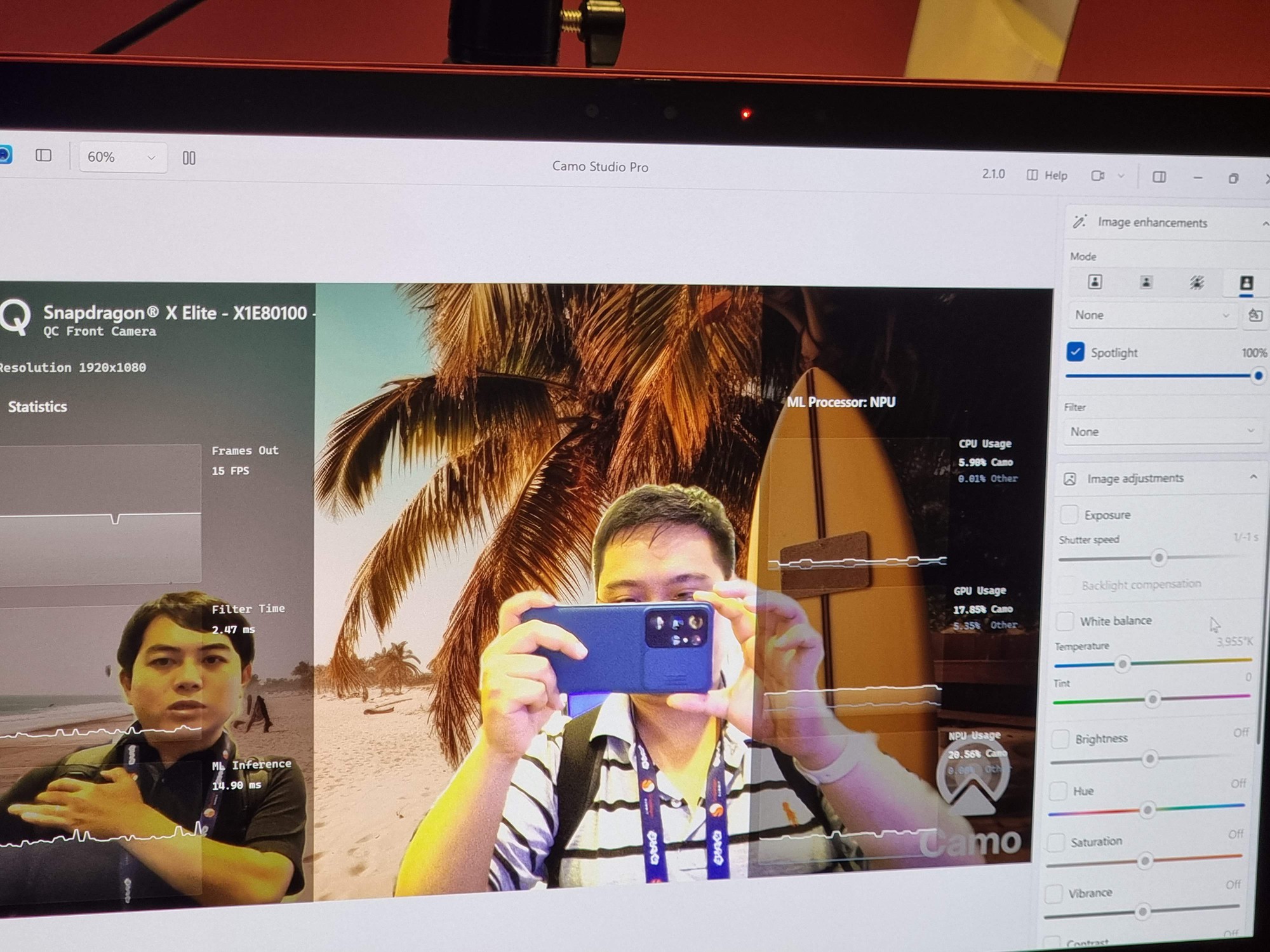Click the ML Processor: NPU text
1270x952 pixels.
(841, 402)
